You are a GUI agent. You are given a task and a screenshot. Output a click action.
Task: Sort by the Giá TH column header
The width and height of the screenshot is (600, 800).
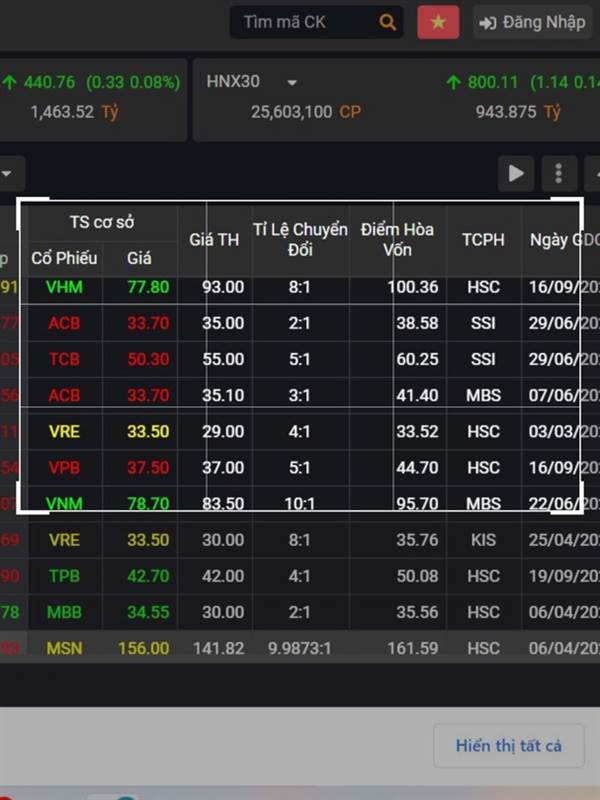pyautogui.click(x=214, y=240)
